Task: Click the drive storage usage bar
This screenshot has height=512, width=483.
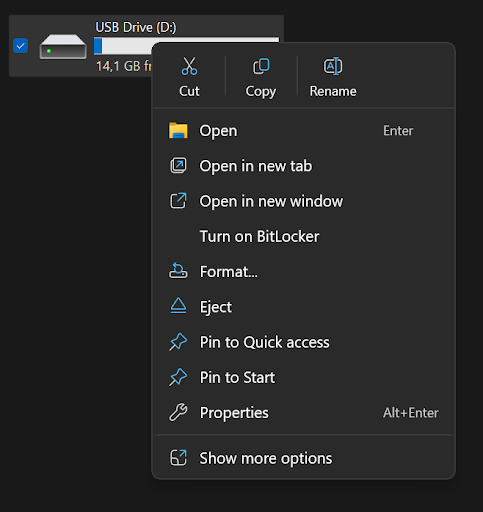Action: [123, 46]
